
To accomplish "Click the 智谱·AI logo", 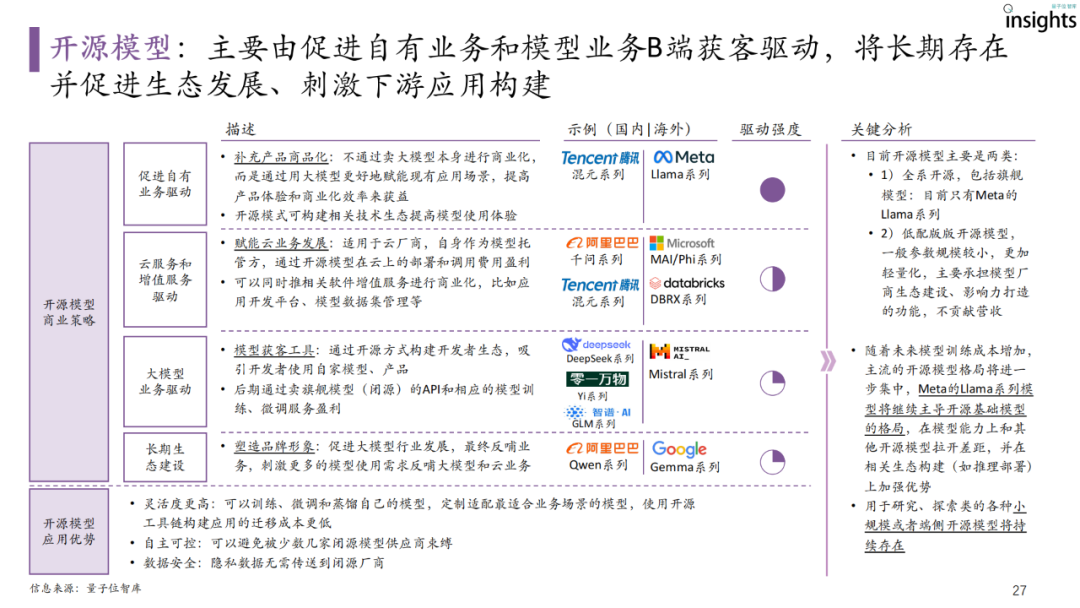I will 598,412.
